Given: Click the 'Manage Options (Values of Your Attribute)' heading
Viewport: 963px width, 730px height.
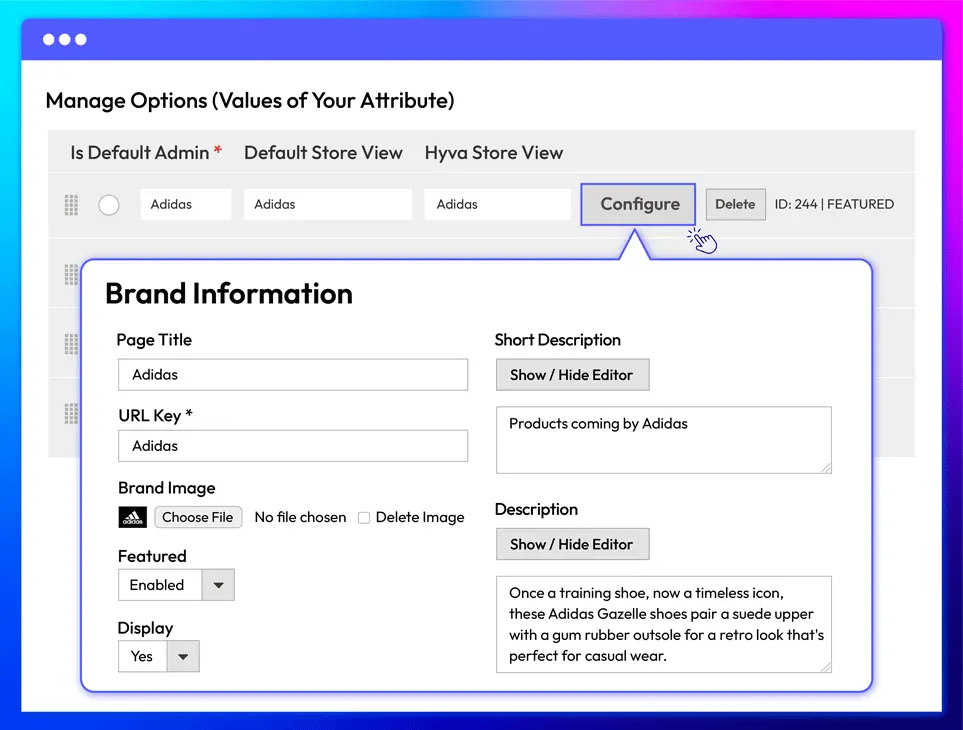Looking at the screenshot, I should (x=250, y=101).
